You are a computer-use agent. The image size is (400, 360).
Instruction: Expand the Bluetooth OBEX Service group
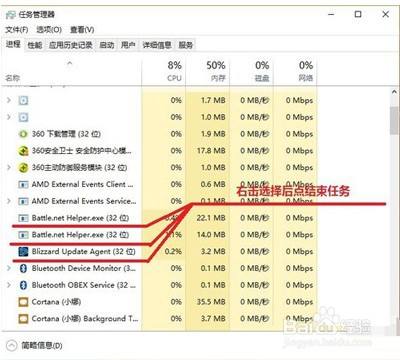coord(9,285)
